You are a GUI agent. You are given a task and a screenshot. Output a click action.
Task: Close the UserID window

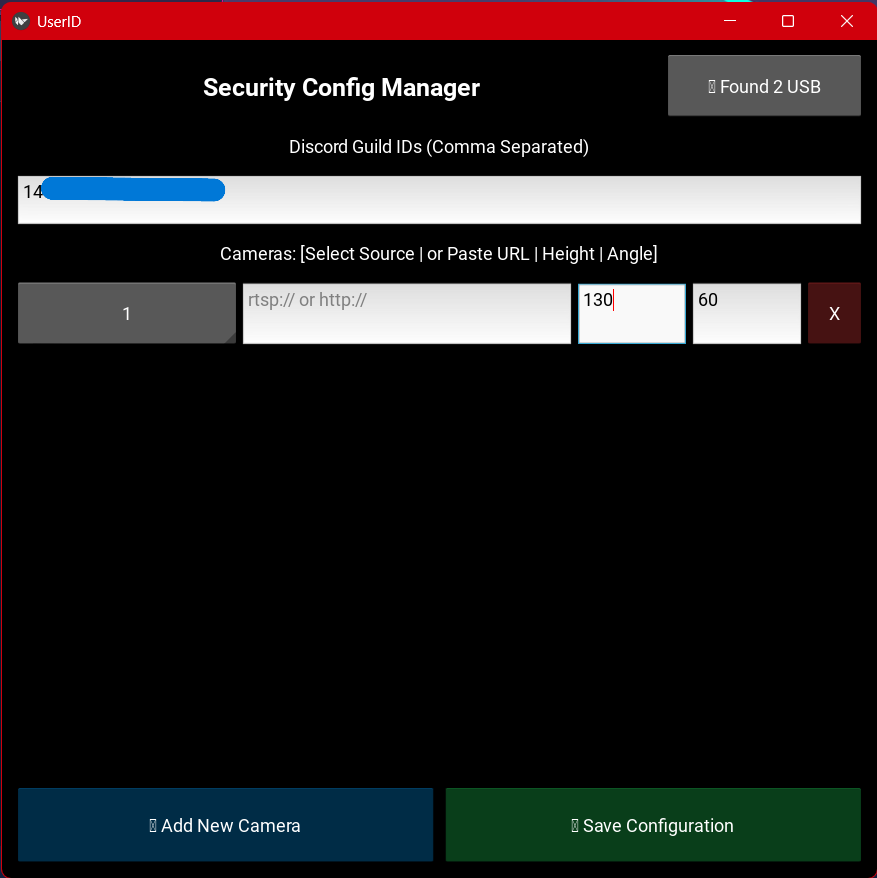847,21
